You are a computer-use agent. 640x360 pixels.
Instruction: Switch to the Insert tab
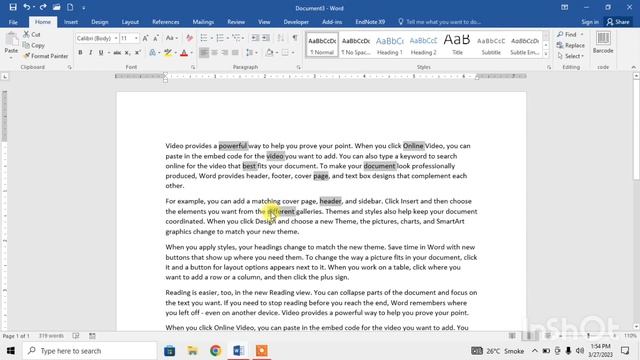pos(71,22)
